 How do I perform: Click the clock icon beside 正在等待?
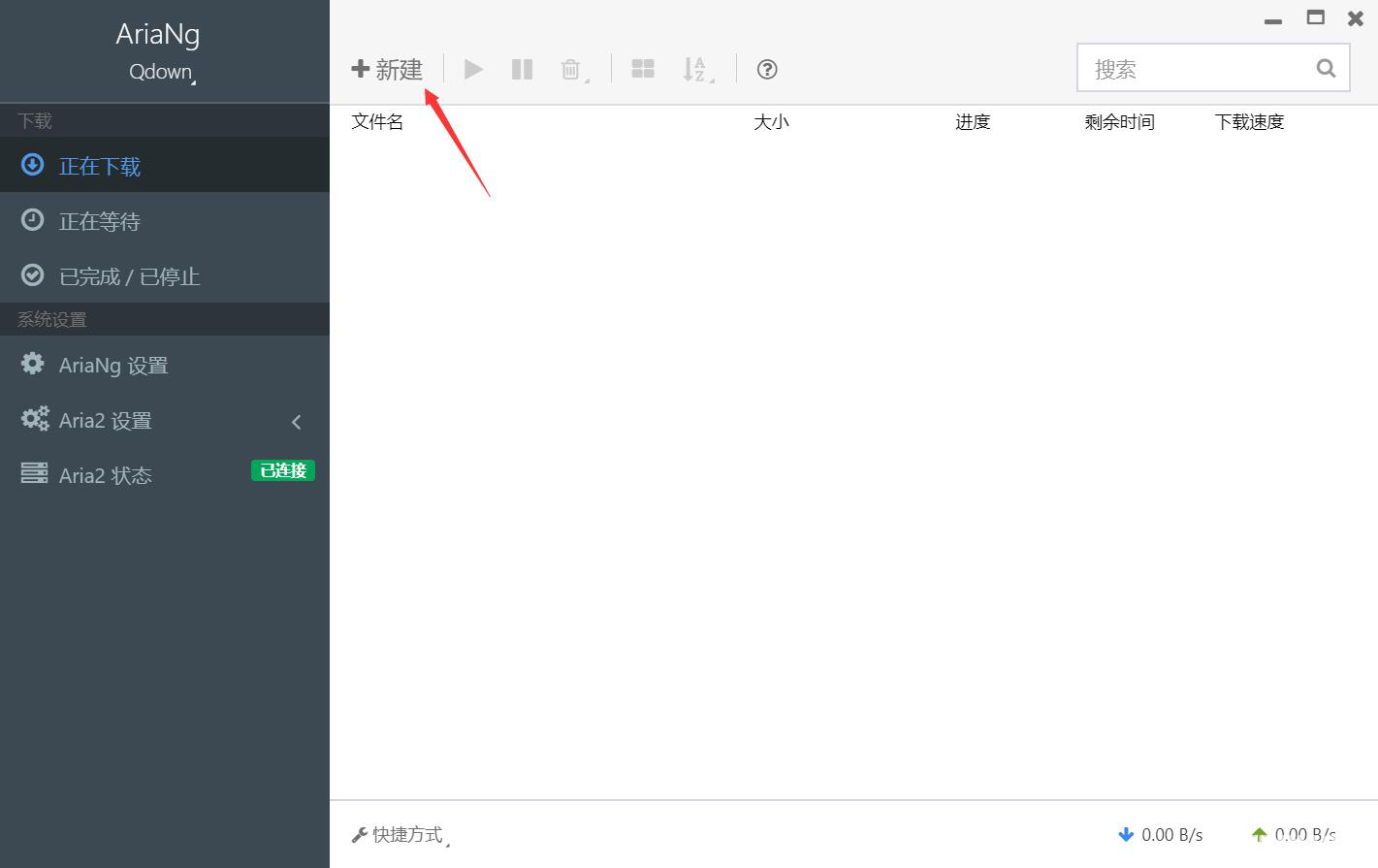click(33, 220)
